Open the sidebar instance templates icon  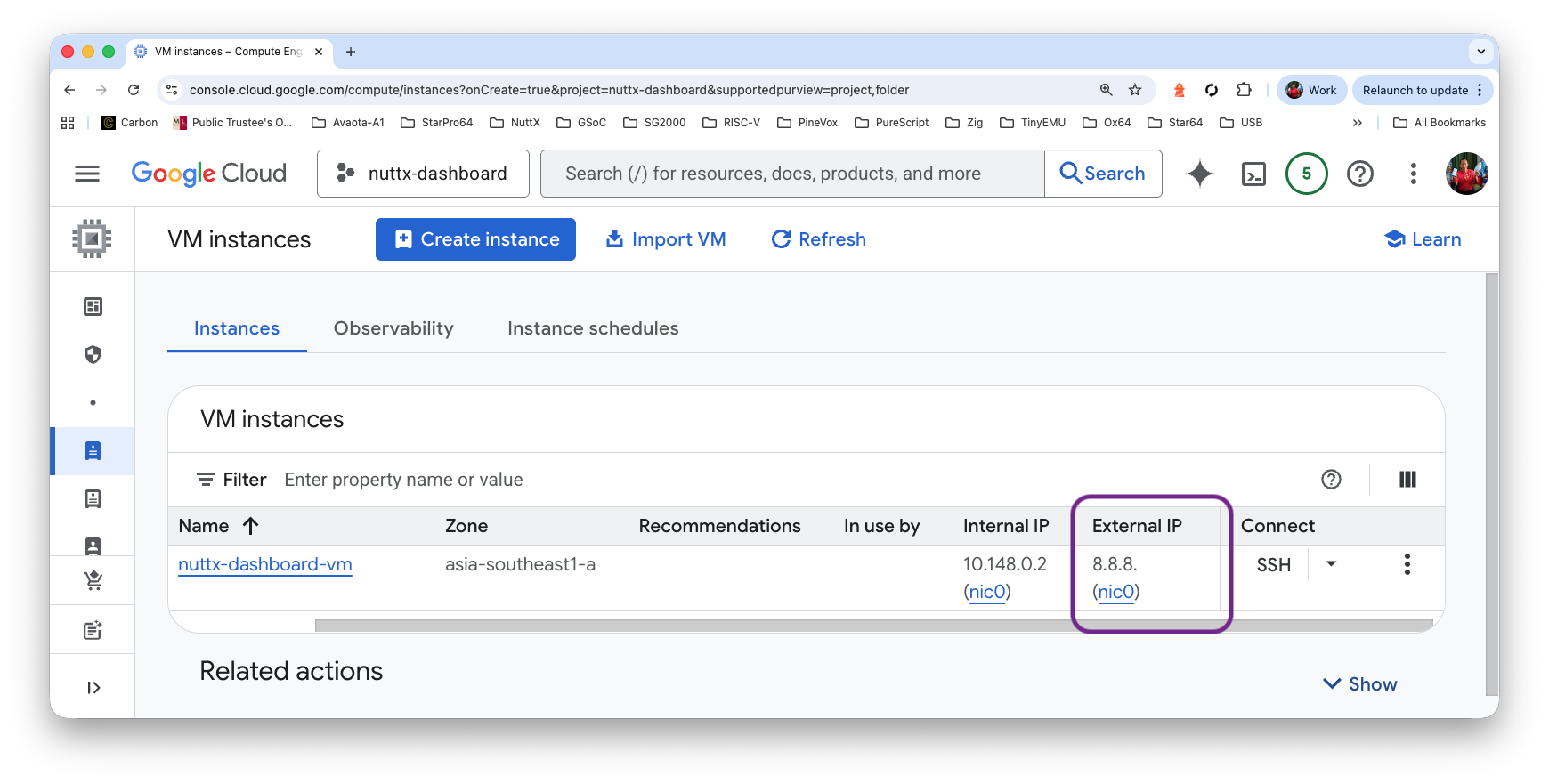(93, 498)
